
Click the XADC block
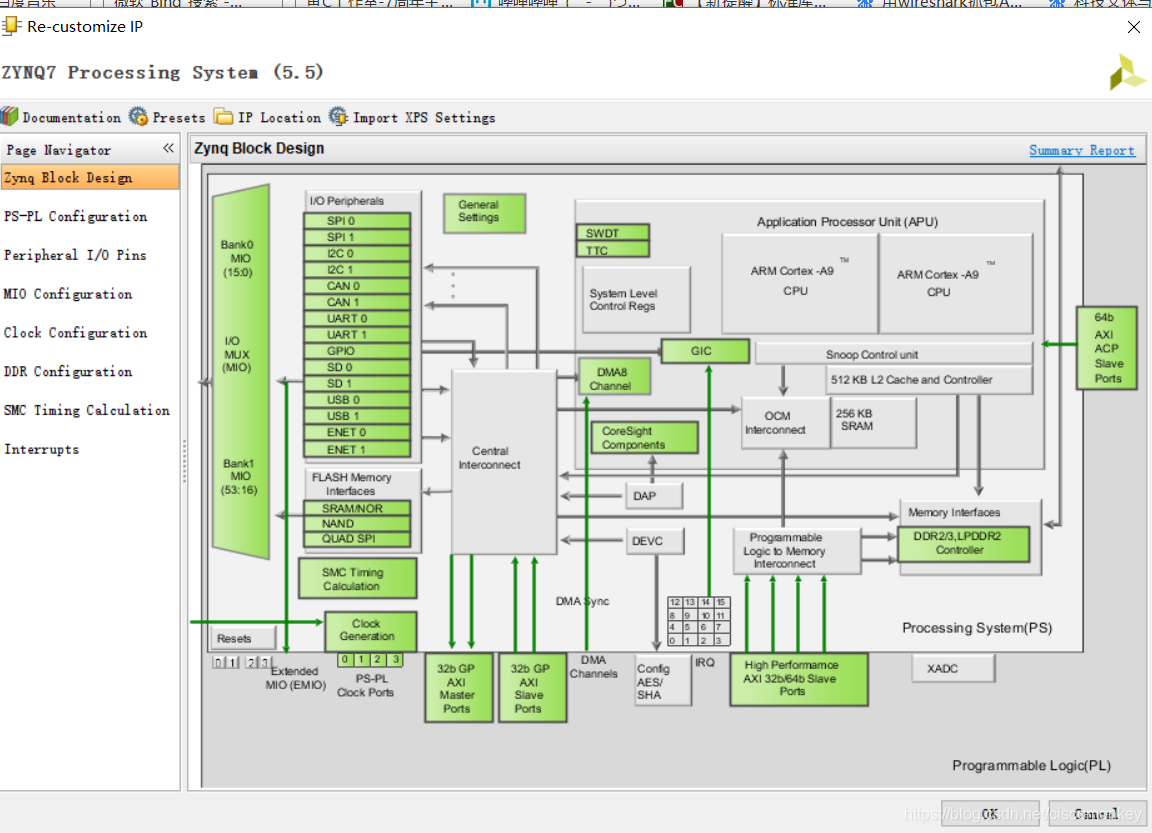[953, 668]
